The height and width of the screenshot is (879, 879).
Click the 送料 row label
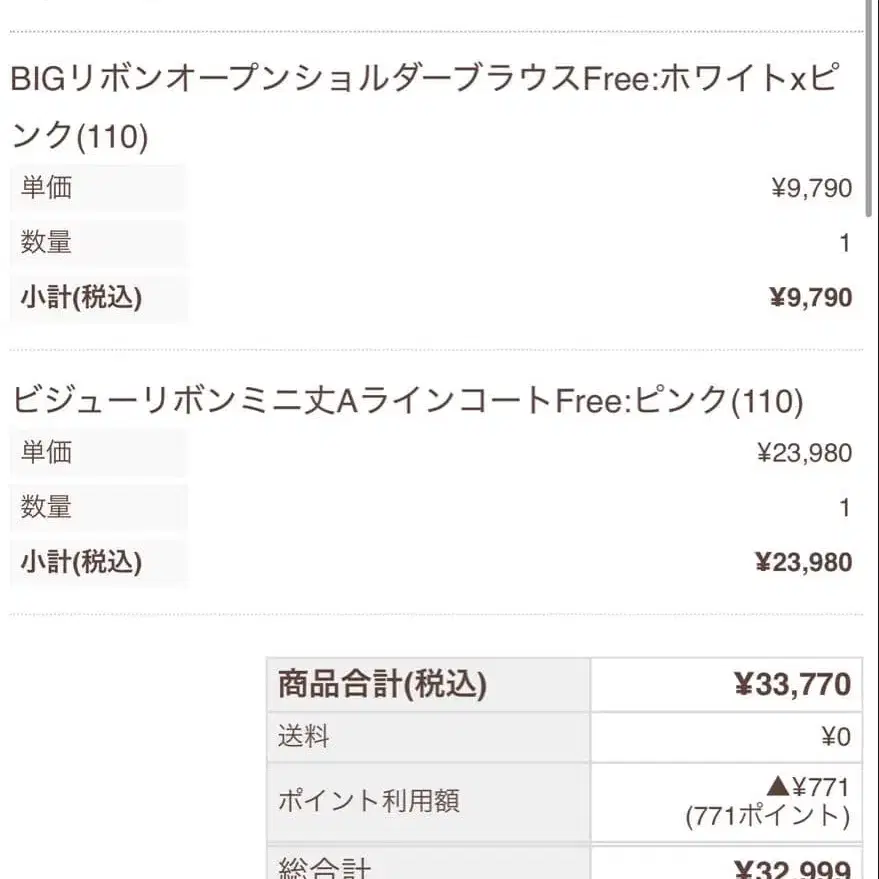[303, 738]
